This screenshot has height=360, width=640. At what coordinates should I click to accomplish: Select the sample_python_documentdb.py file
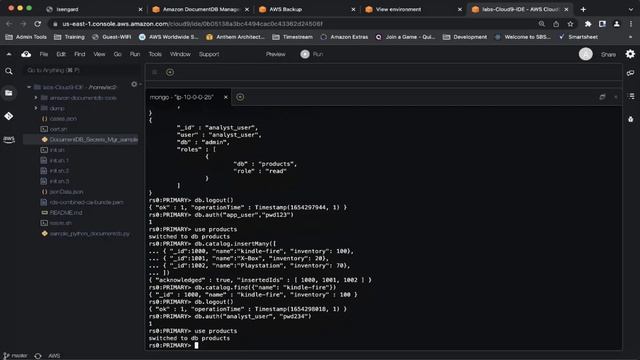[89, 233]
